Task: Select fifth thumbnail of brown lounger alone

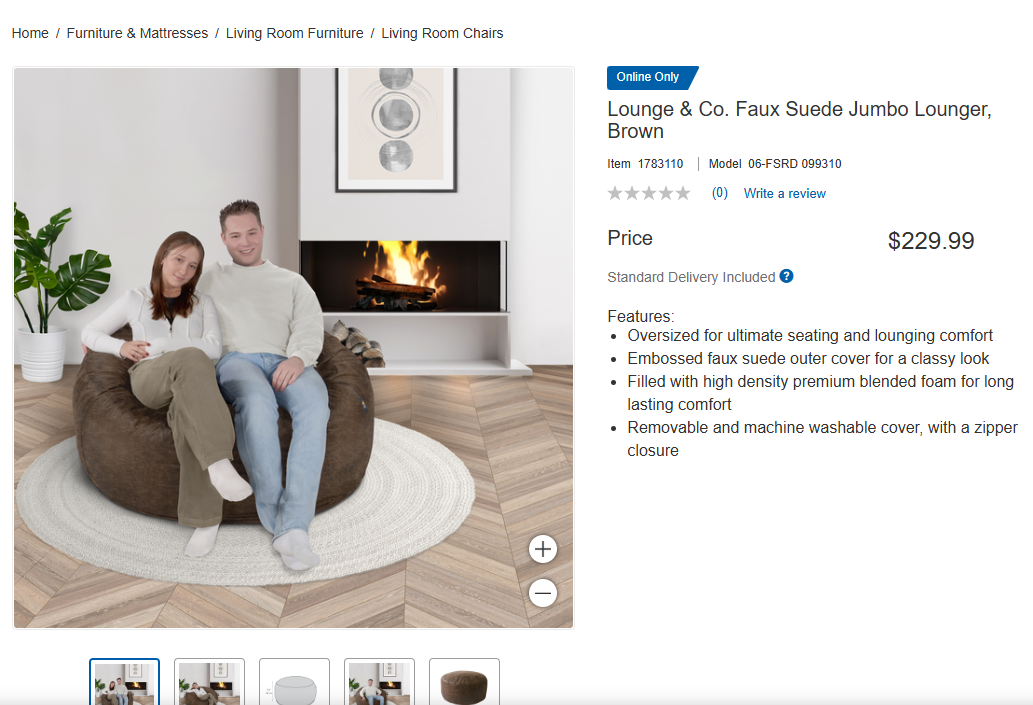Action: pos(464,682)
